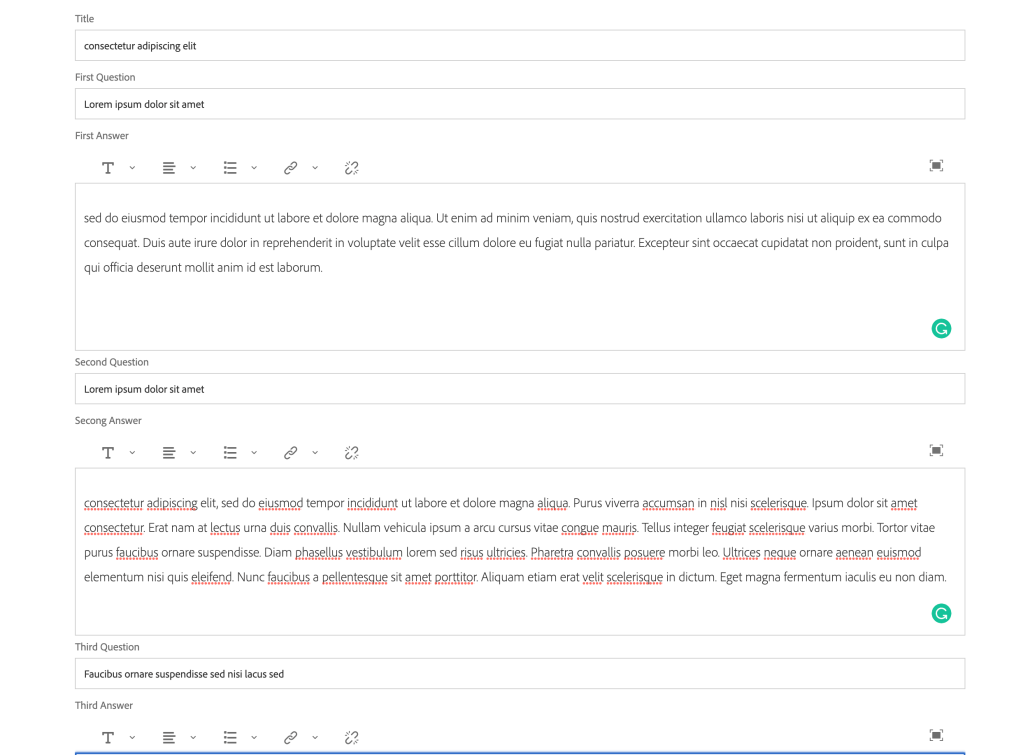1023x755 pixels.
Task: Open text format icon in First Answer toolbar
Action: tap(108, 168)
